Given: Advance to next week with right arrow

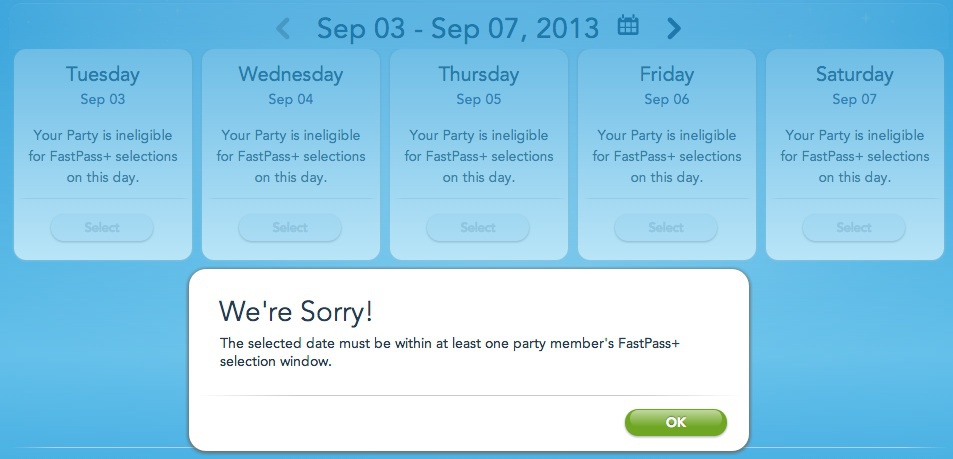Looking at the screenshot, I should tap(674, 28).
